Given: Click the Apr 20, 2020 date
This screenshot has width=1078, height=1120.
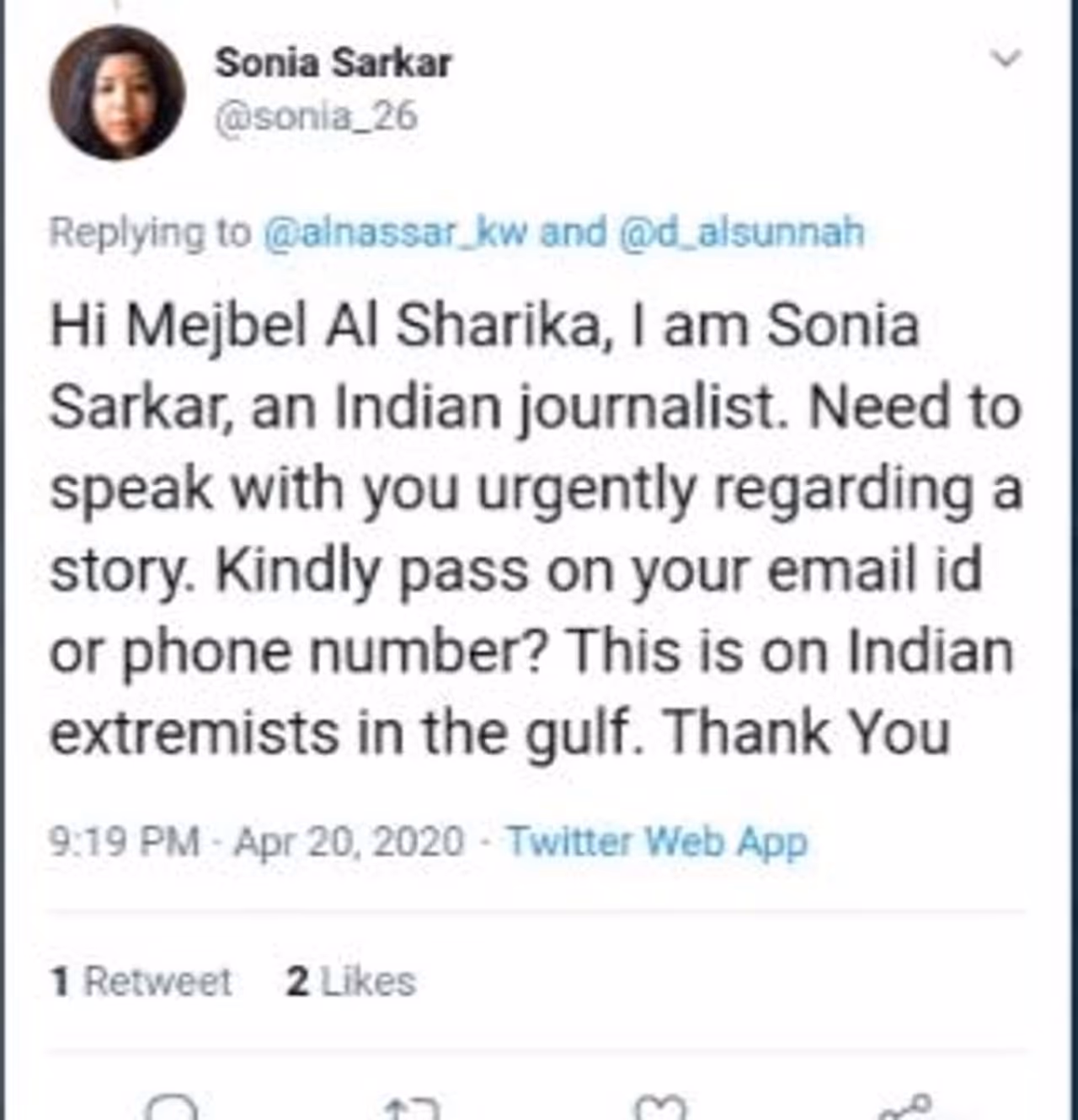Looking at the screenshot, I should pos(350,841).
